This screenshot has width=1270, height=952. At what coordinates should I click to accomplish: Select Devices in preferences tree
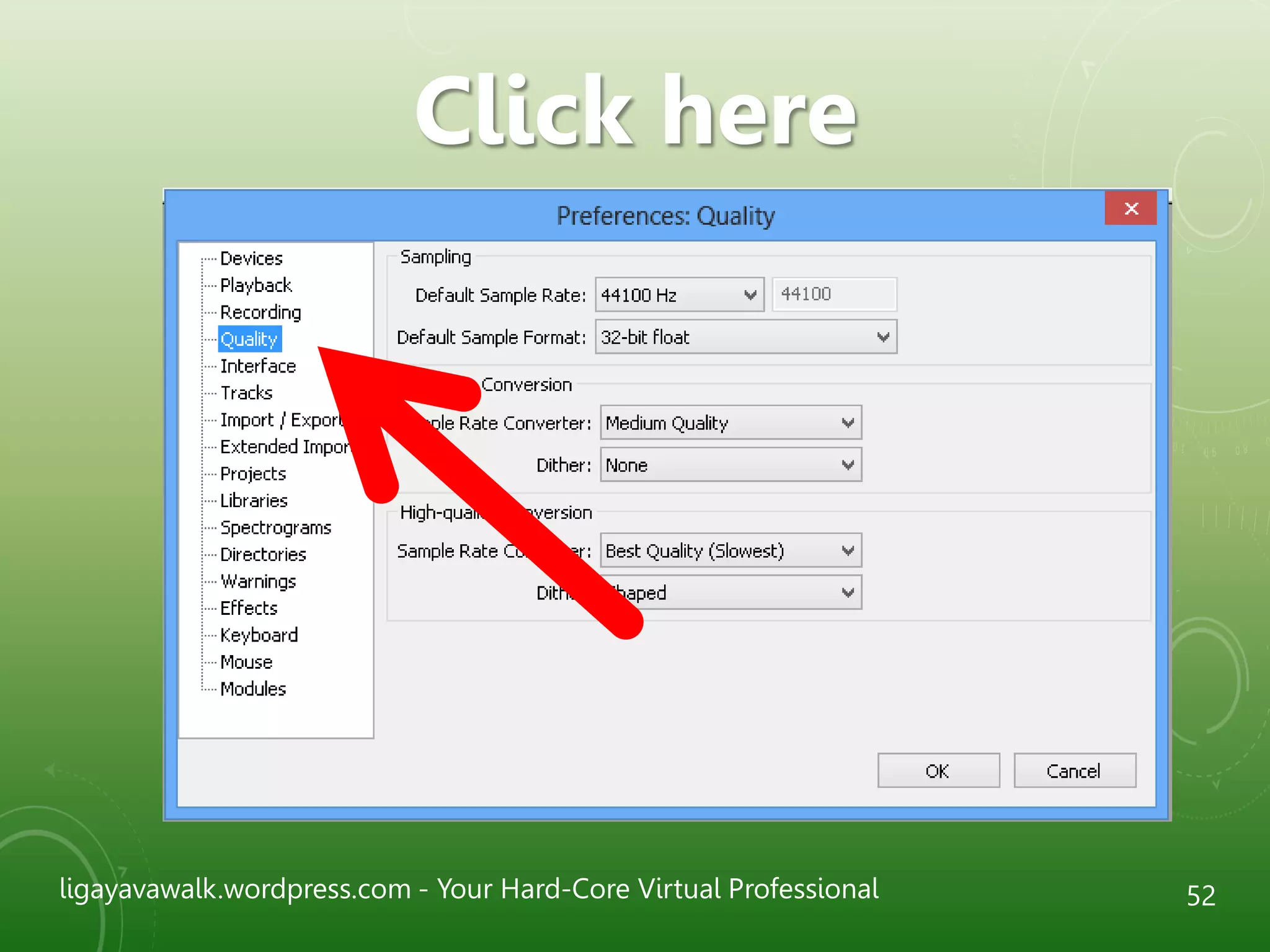click(x=251, y=258)
